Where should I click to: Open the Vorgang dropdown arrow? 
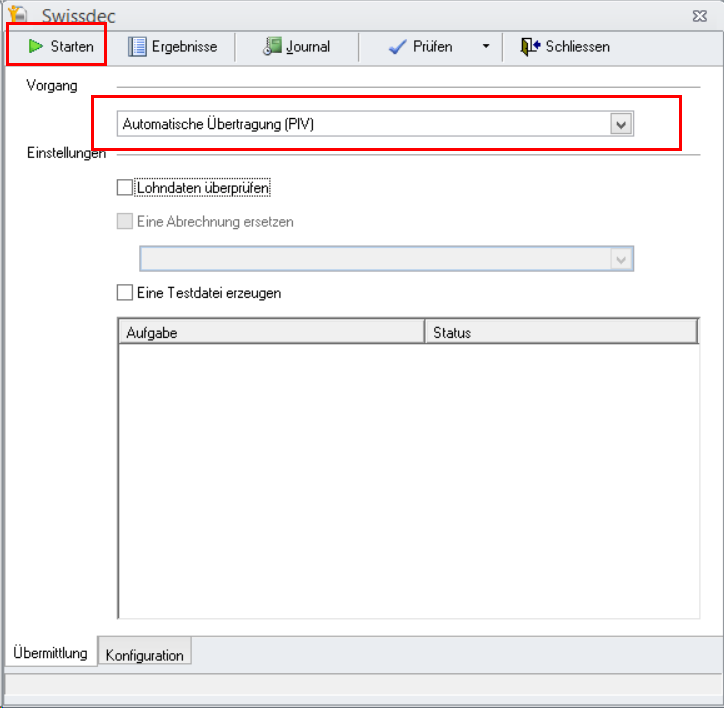(x=621, y=124)
